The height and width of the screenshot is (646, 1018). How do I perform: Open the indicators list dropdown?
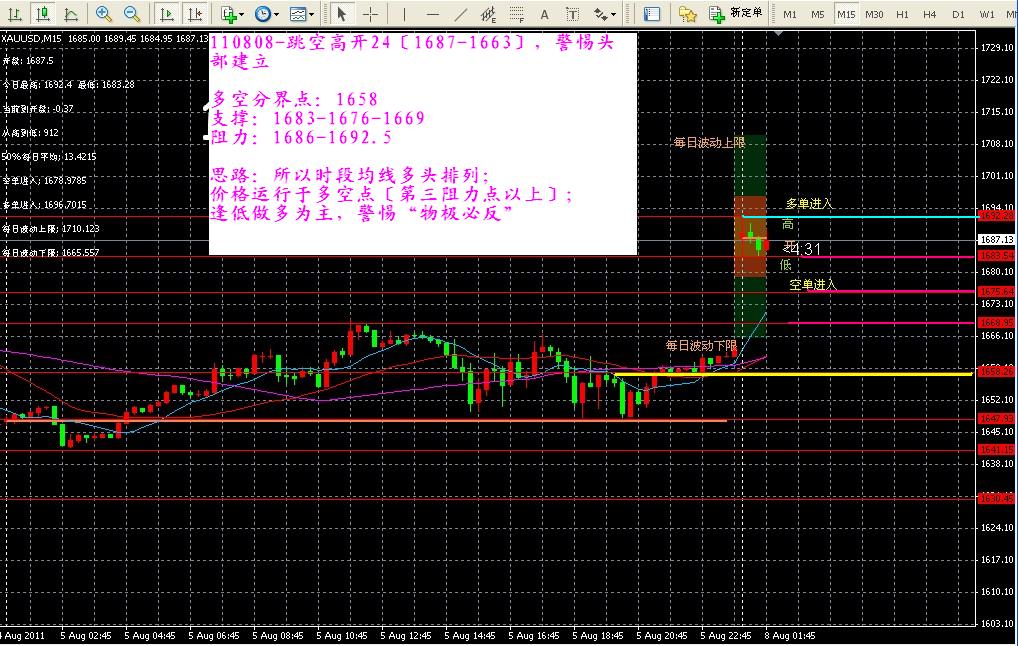(232, 14)
